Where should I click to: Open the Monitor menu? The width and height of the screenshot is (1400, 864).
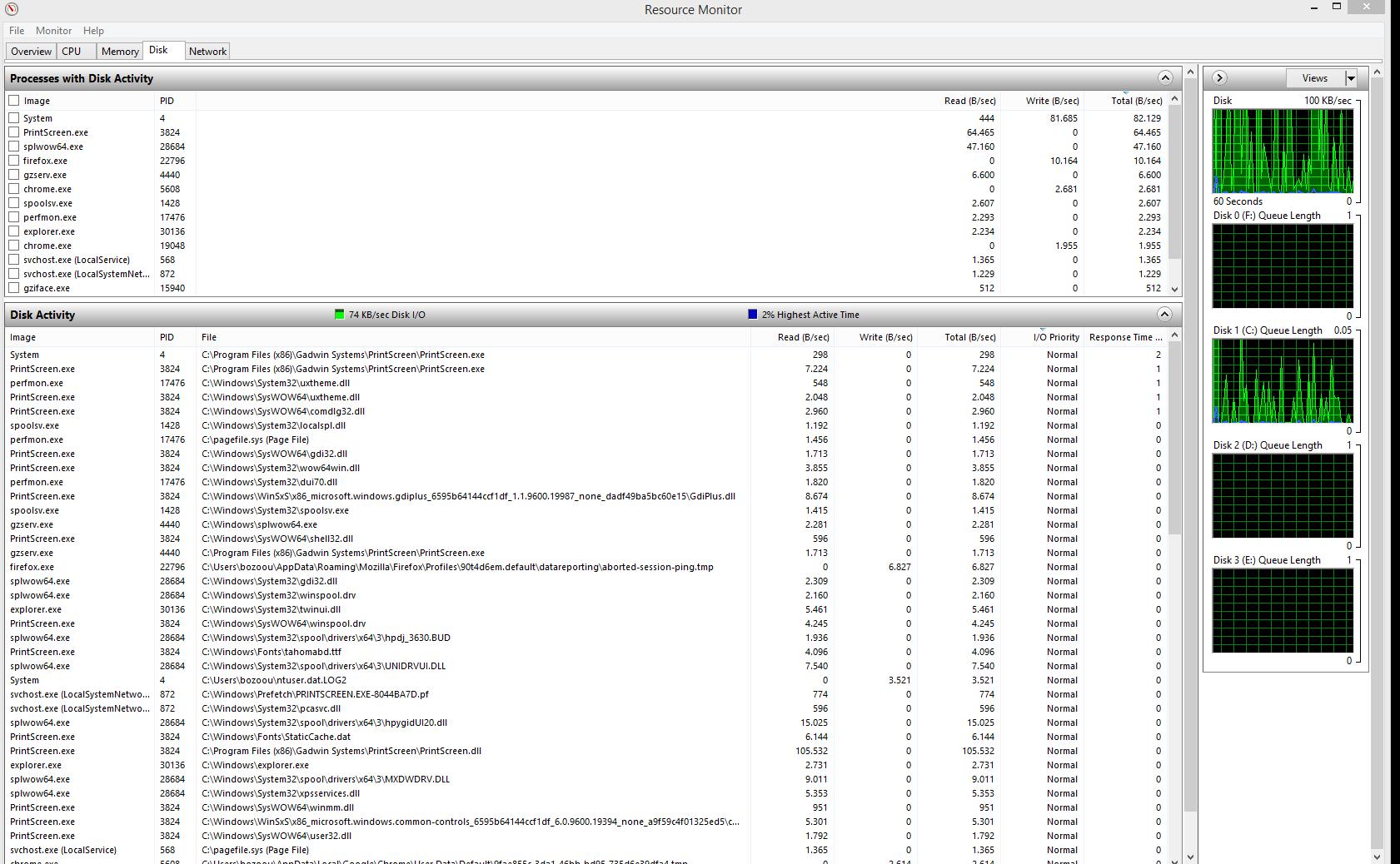tap(53, 31)
